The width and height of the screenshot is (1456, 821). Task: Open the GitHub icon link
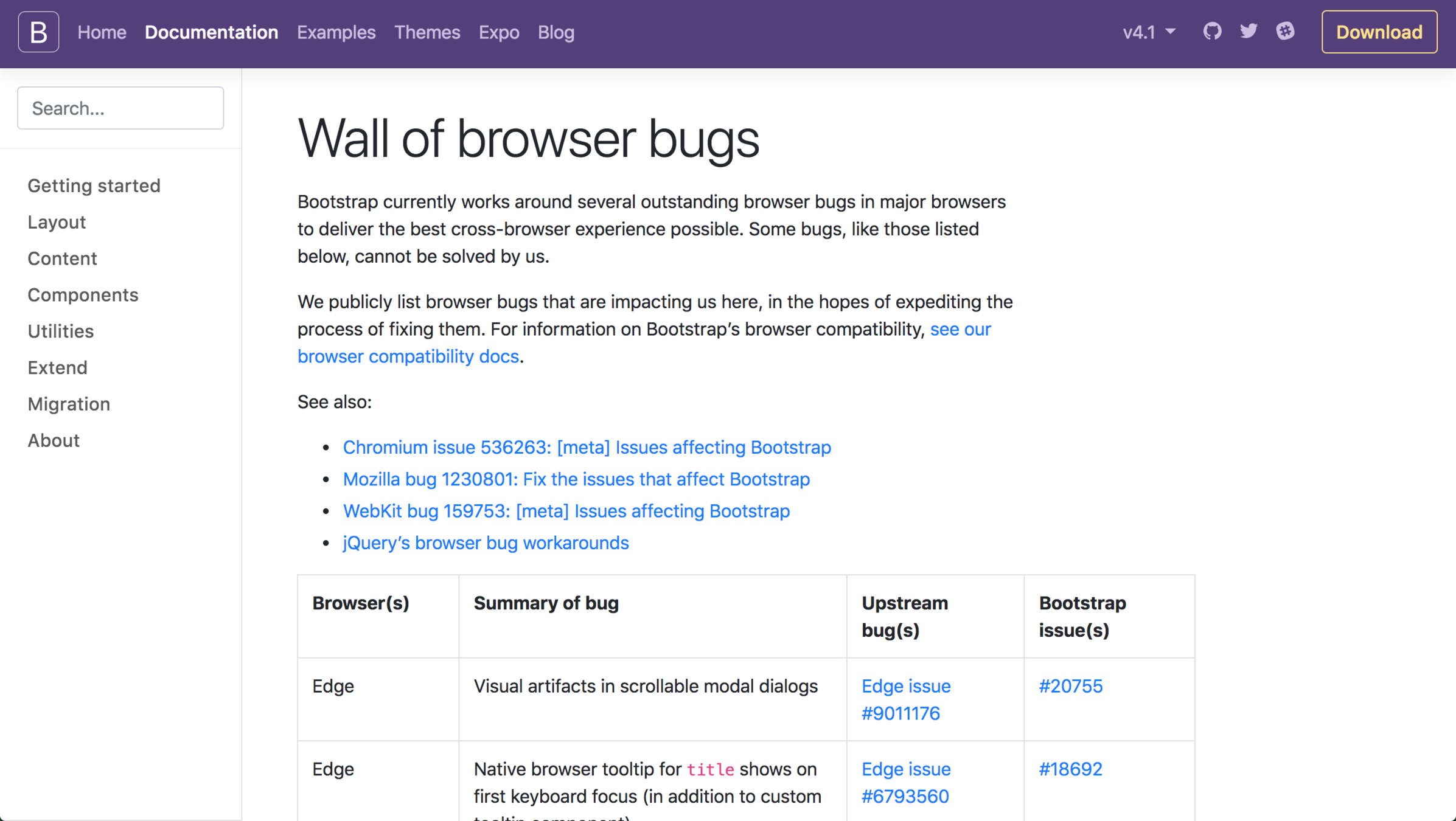[1212, 31]
